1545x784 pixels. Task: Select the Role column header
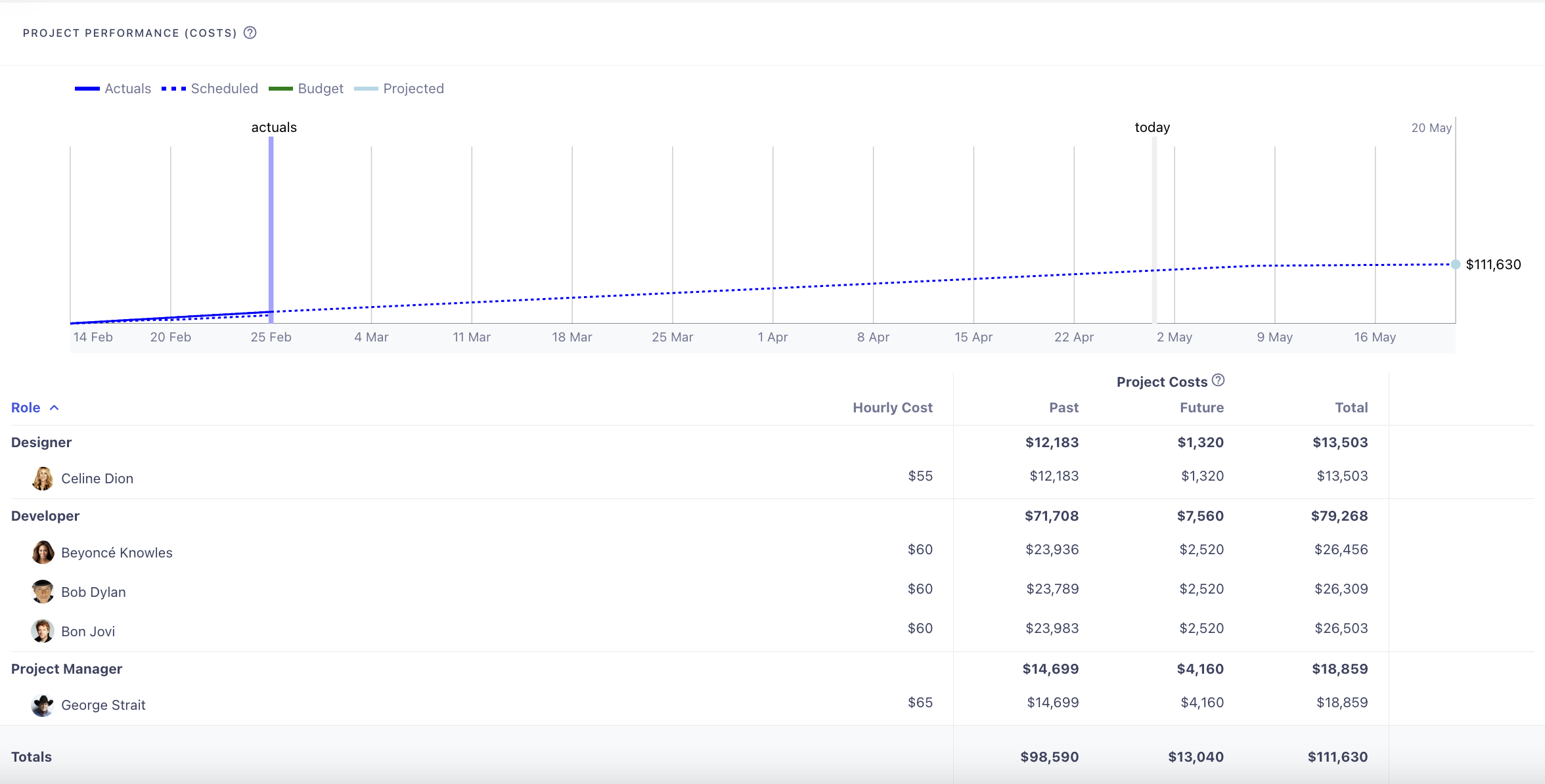[25, 407]
